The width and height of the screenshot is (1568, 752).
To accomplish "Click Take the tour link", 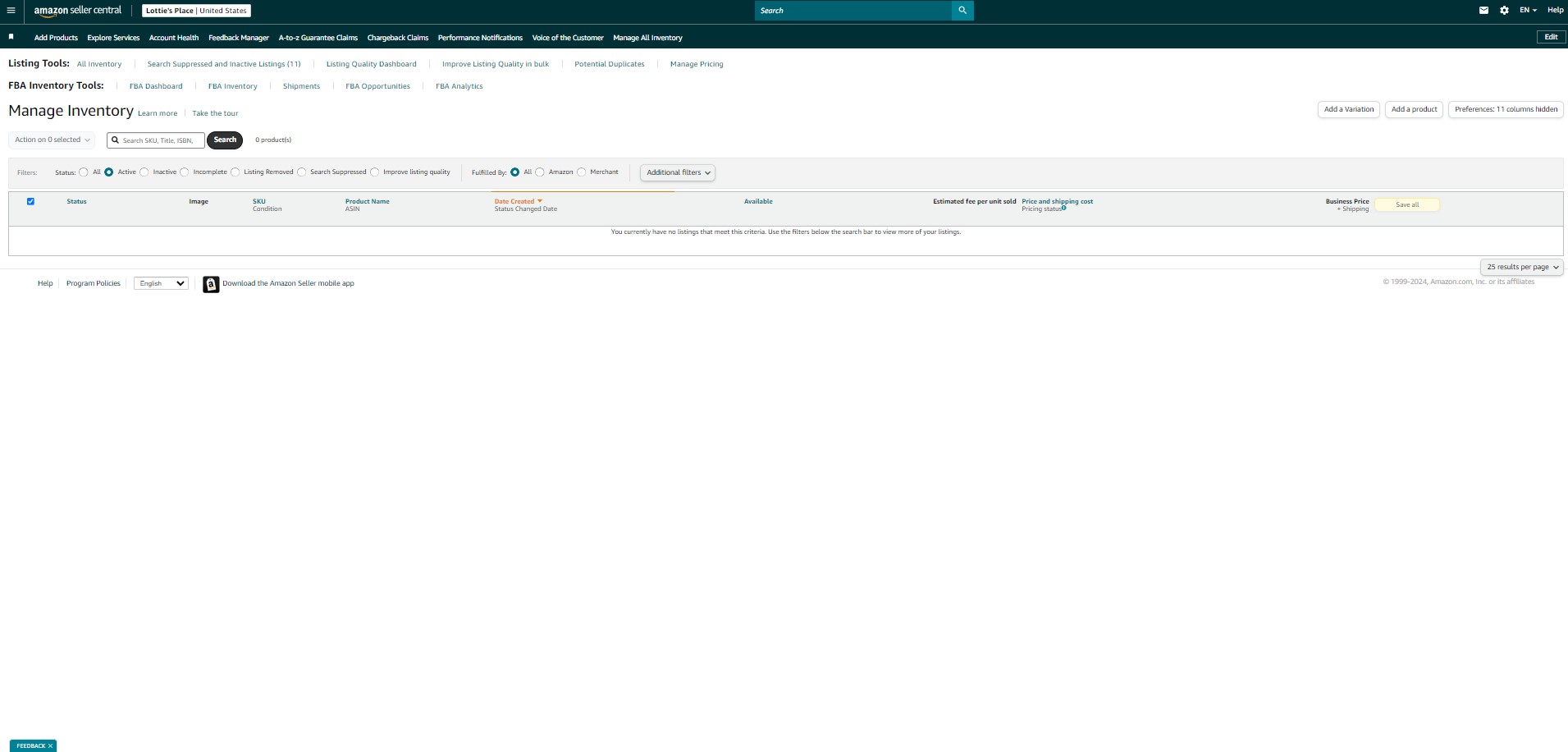I will 215,113.
